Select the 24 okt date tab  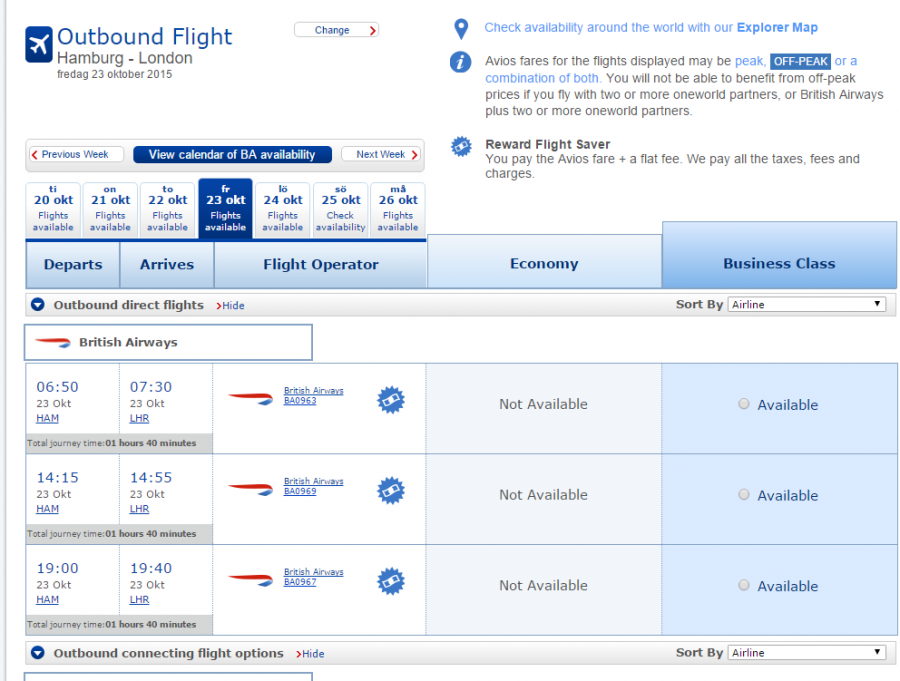pyautogui.click(x=282, y=208)
